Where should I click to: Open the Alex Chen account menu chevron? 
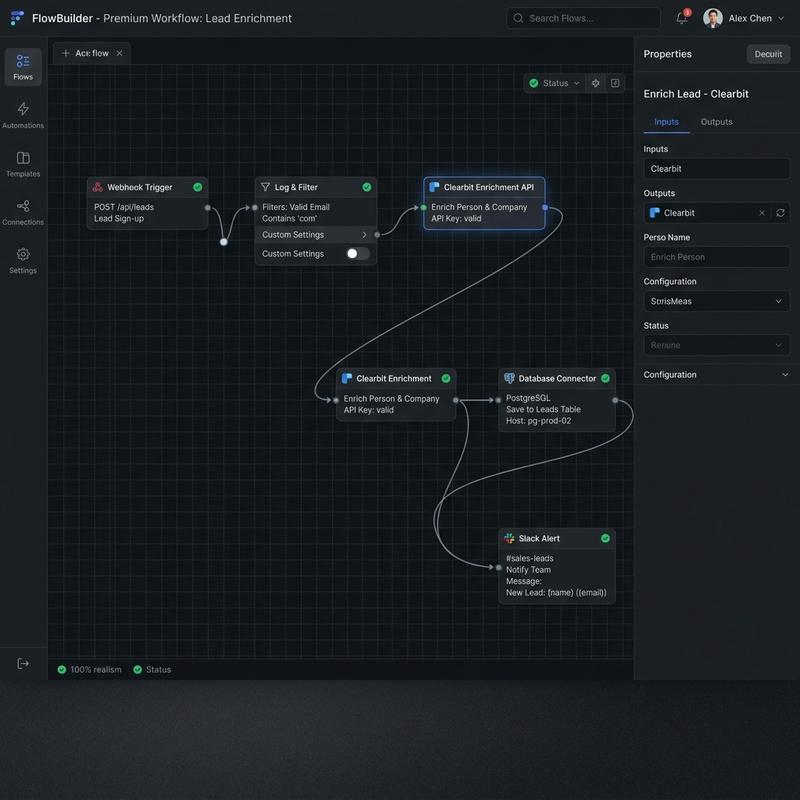pyautogui.click(x=781, y=18)
